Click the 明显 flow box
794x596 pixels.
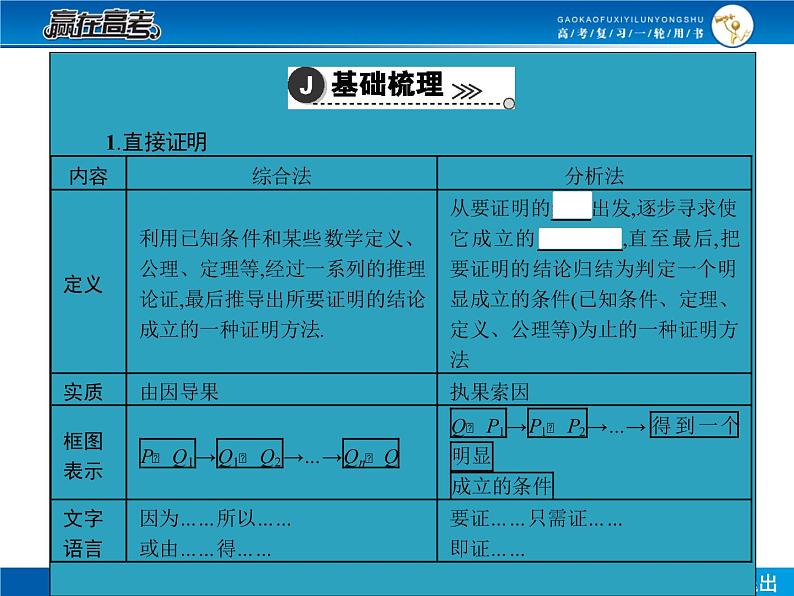(471, 456)
